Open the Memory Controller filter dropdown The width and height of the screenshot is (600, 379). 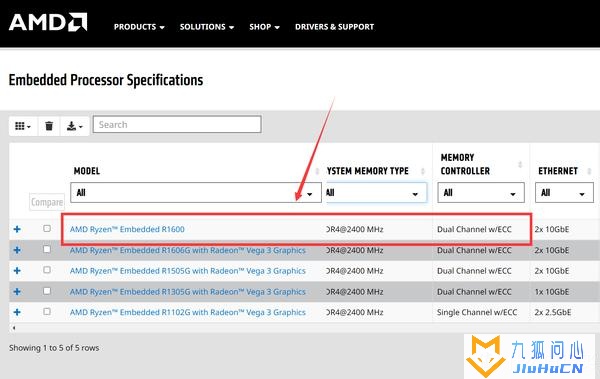point(481,193)
